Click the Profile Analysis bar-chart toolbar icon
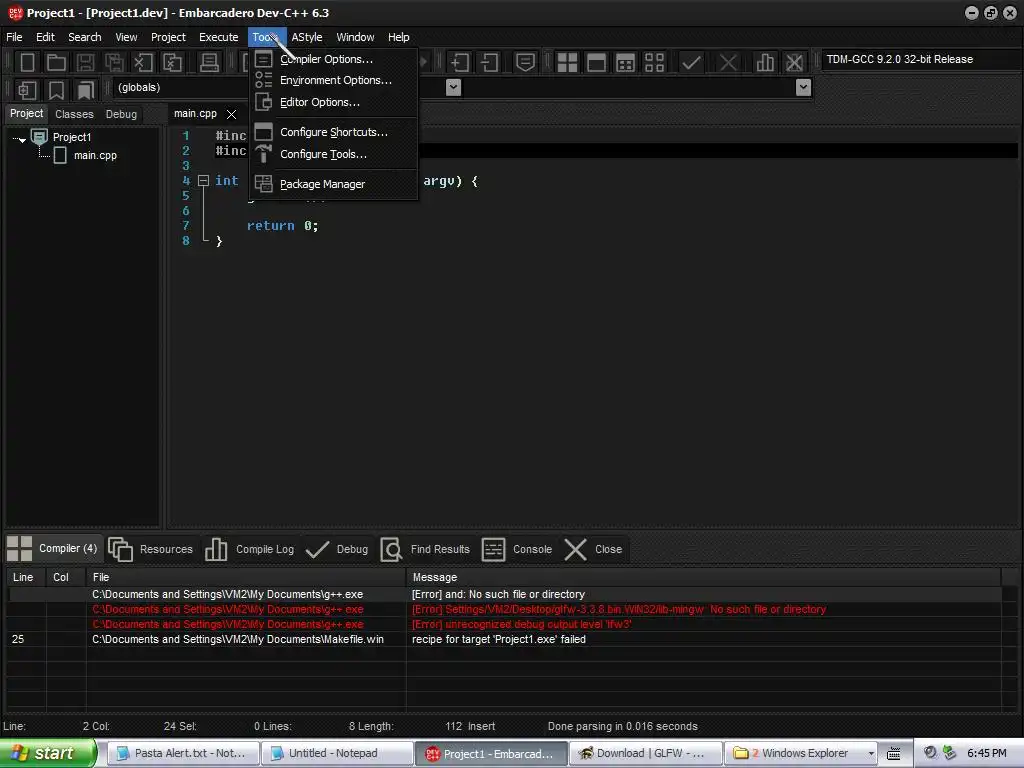Viewport: 1024px width, 768px height. pos(765,63)
